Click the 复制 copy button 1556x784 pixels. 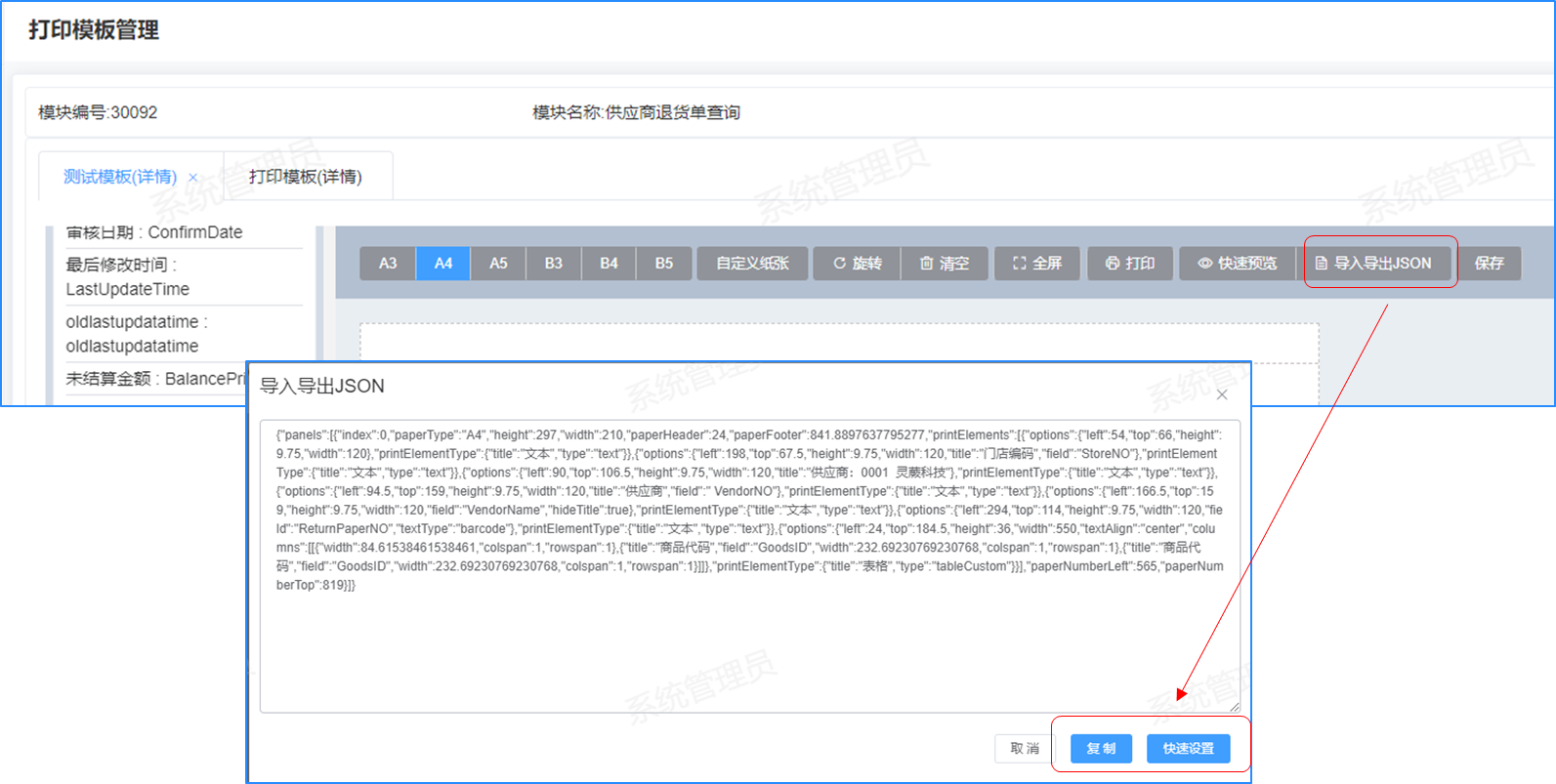[1101, 749]
